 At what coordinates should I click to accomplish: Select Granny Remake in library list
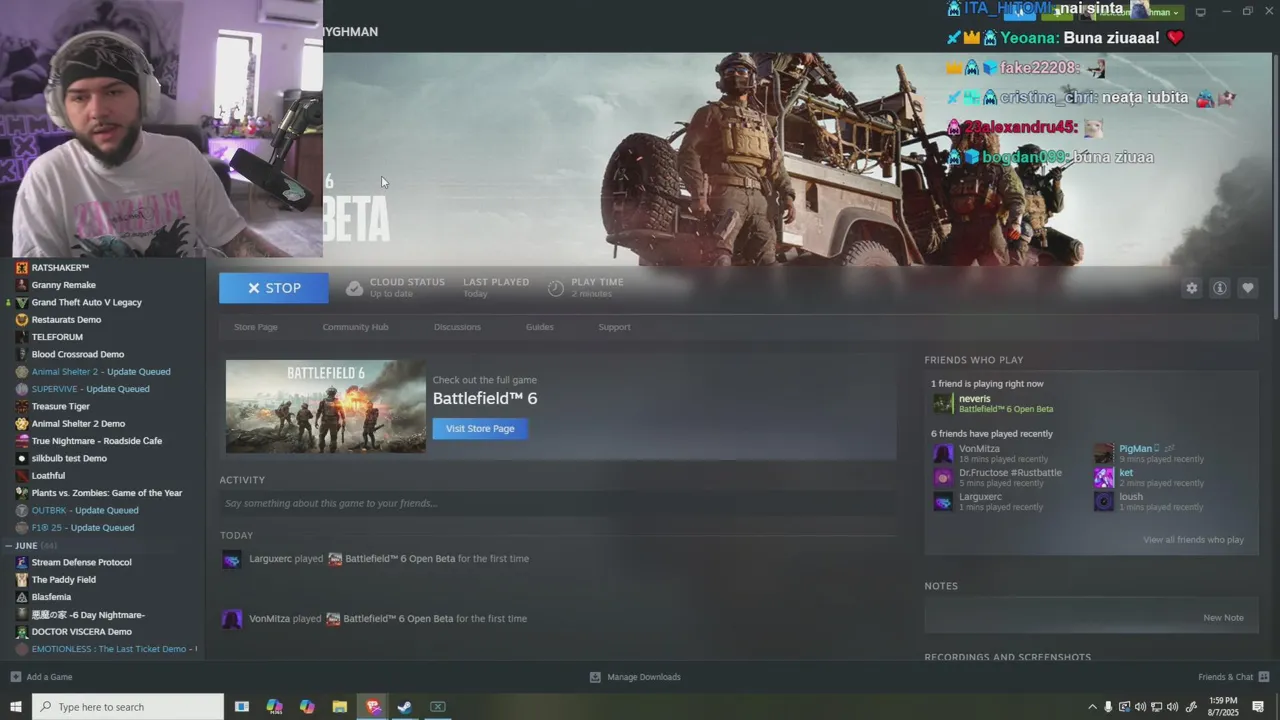click(x=64, y=285)
